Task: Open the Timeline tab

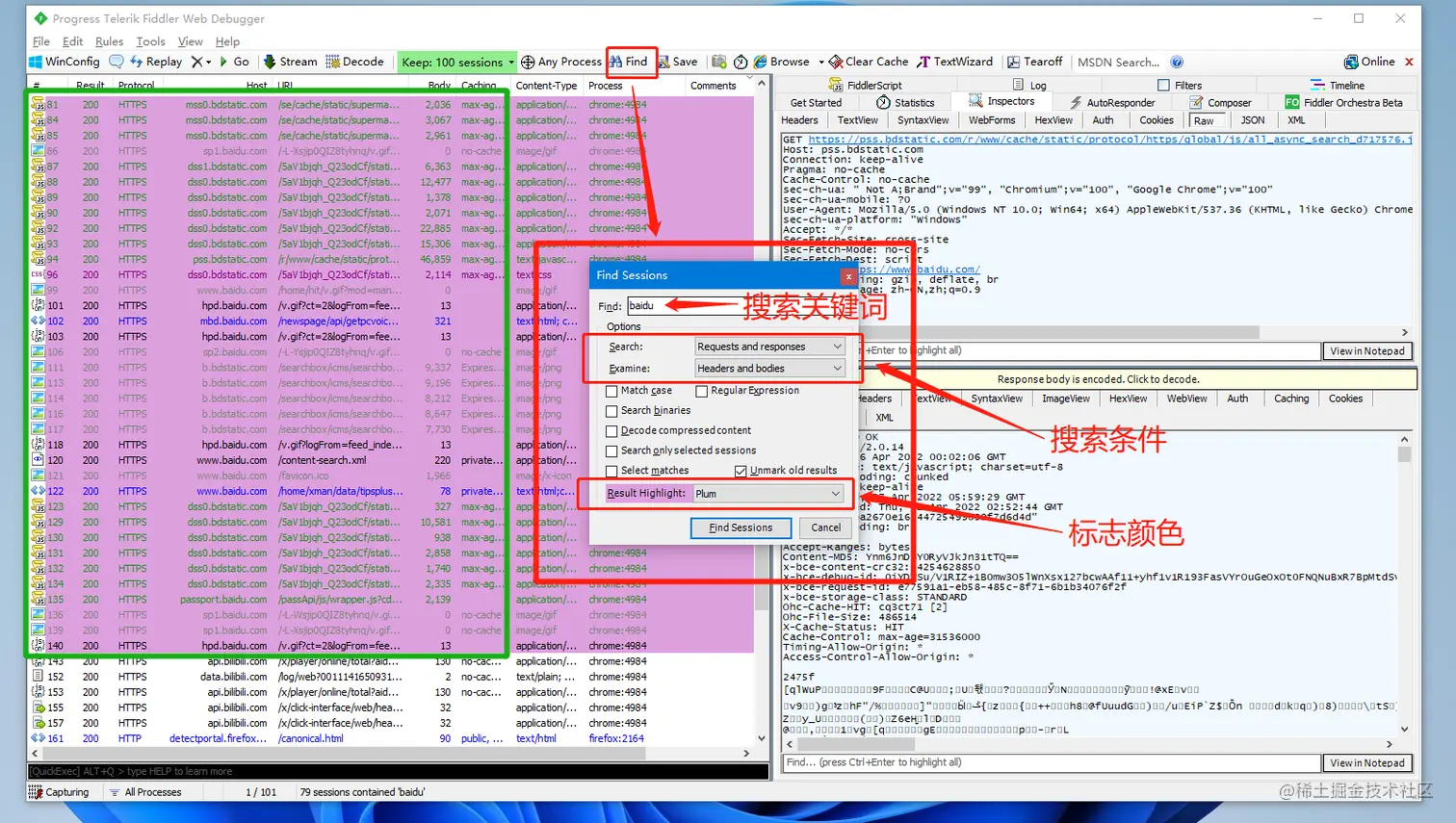Action: click(x=1338, y=85)
